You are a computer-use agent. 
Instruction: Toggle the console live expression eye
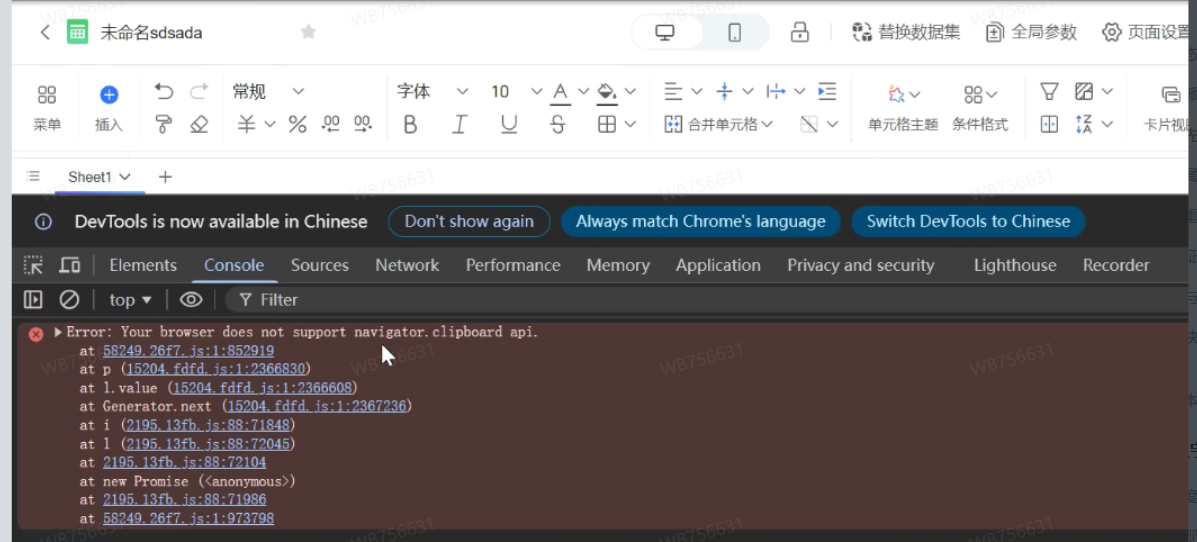[x=191, y=299]
